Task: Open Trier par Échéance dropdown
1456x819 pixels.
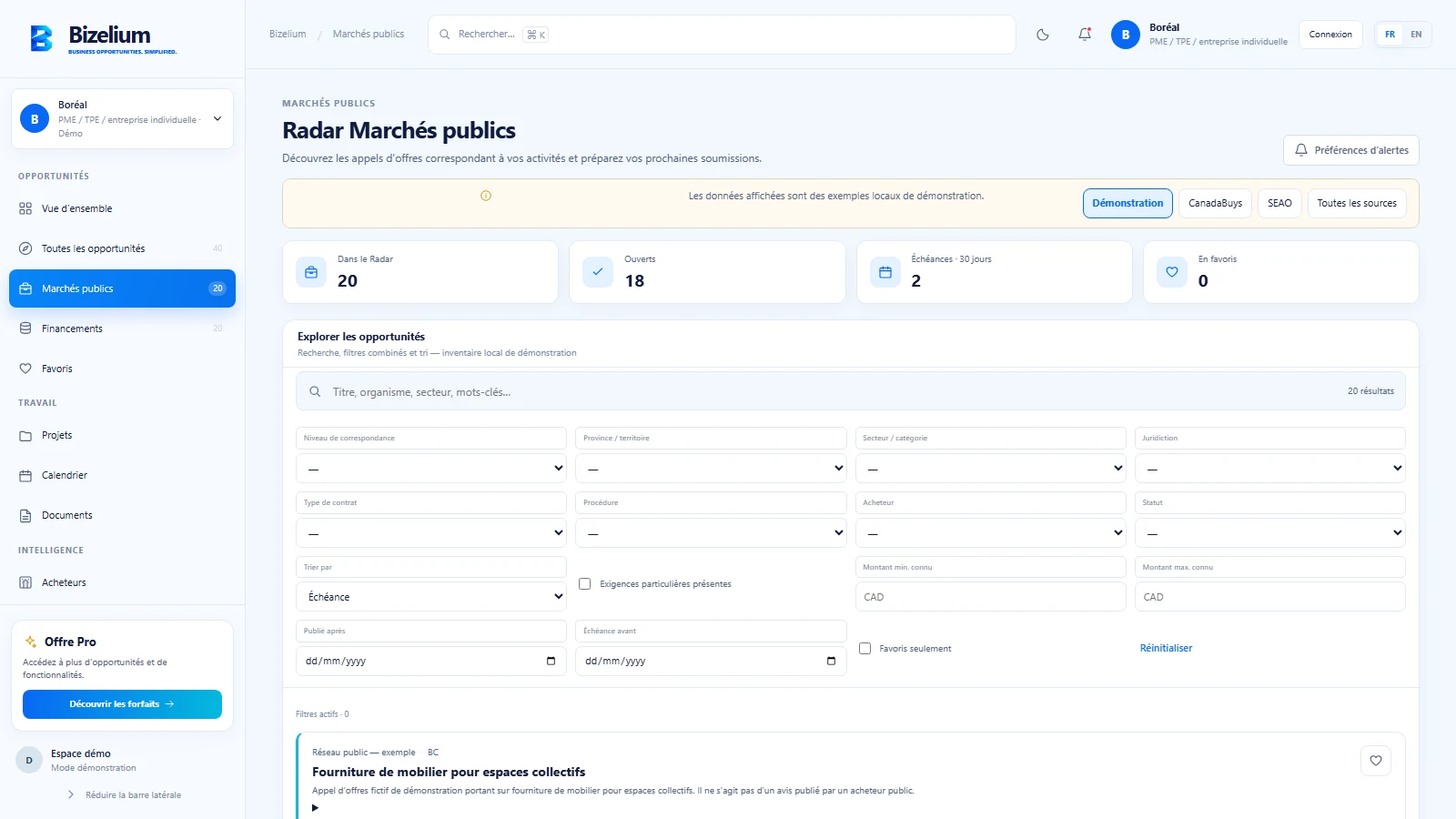Action: (431, 597)
